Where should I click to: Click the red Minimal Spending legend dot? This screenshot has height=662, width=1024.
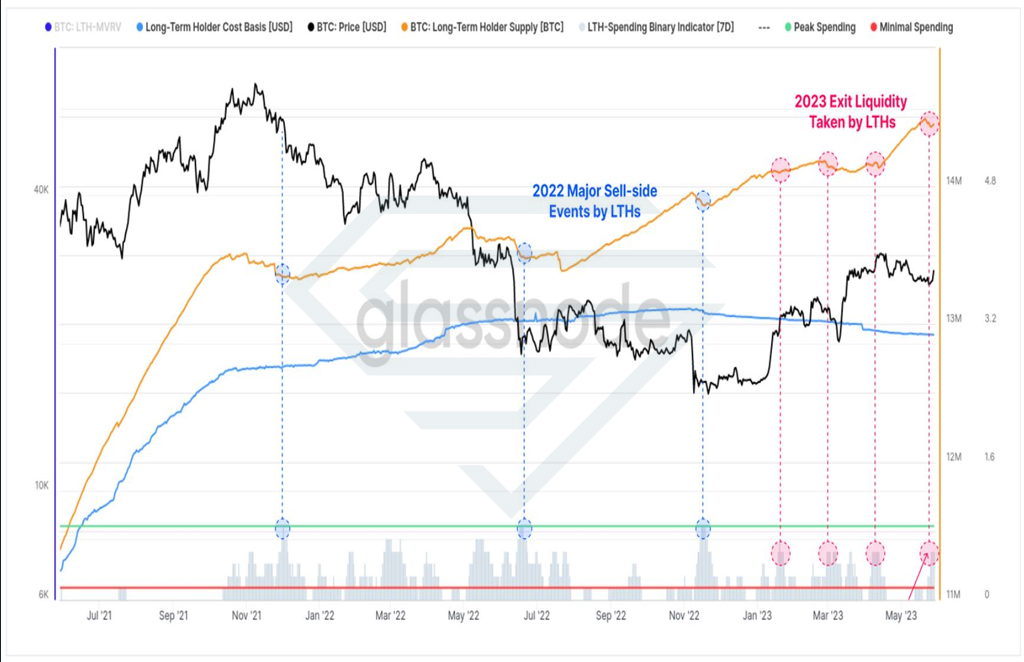(874, 27)
